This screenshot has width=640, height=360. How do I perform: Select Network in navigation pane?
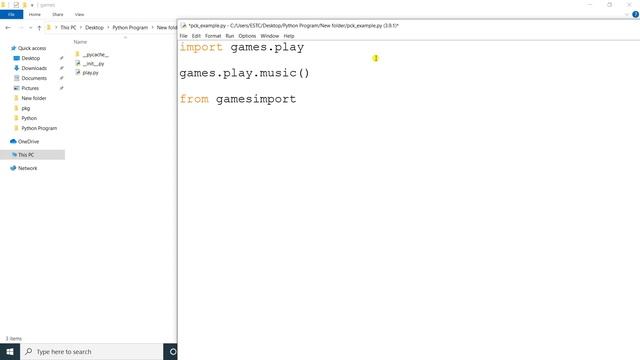pyautogui.click(x=27, y=168)
